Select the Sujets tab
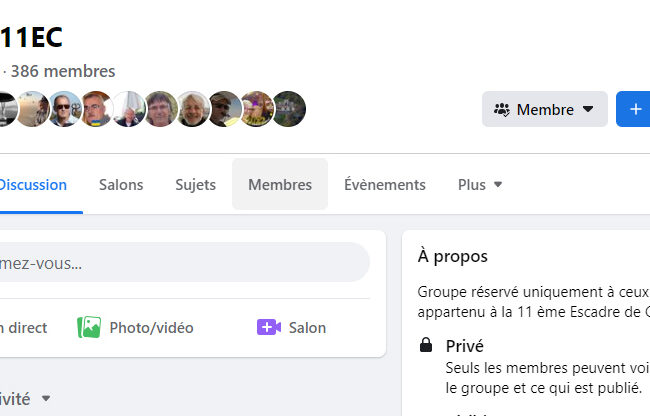 pos(195,185)
